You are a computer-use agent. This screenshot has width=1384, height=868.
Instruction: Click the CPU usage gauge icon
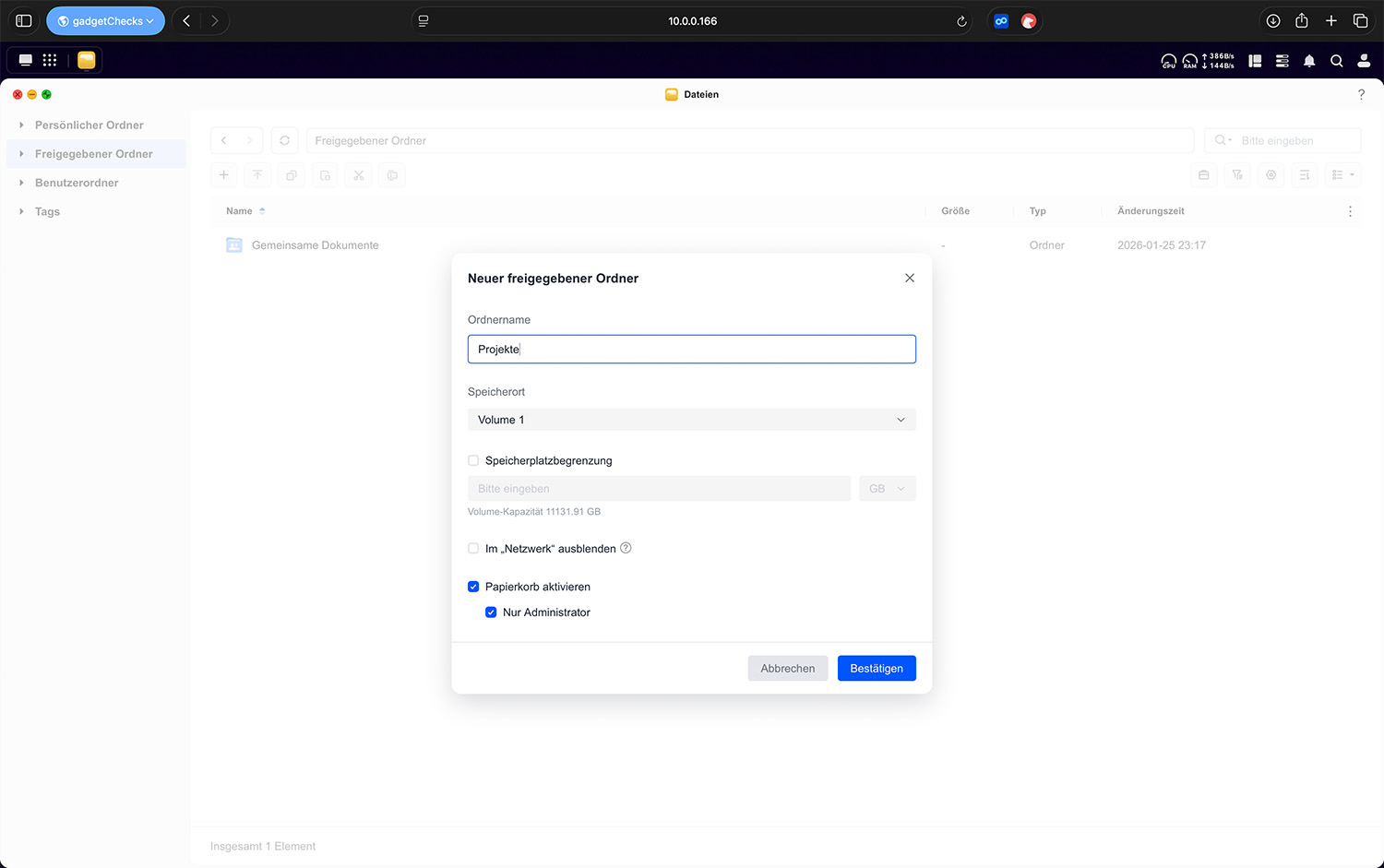1168,61
